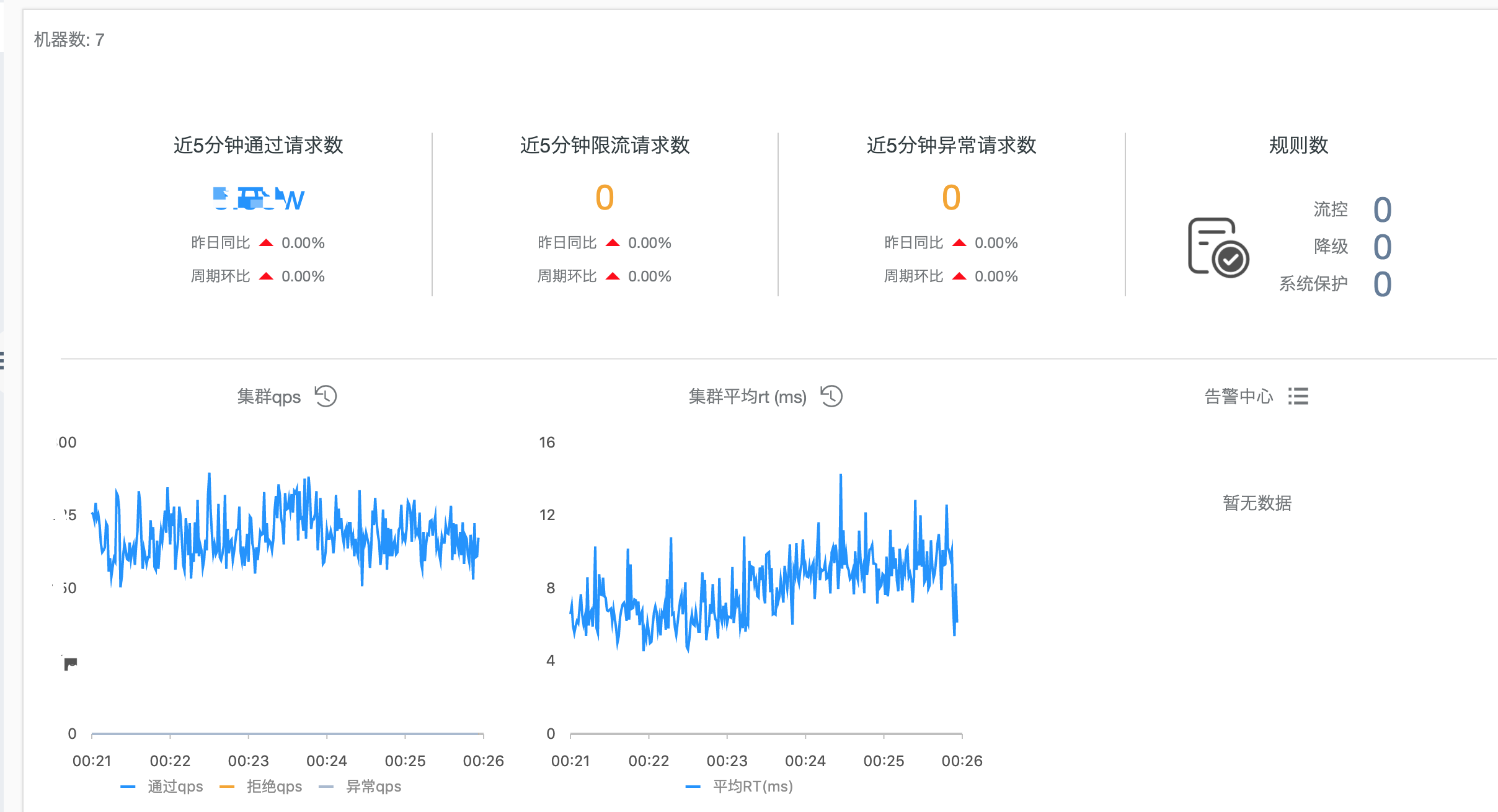Open the 降级 rule count

point(1382,247)
